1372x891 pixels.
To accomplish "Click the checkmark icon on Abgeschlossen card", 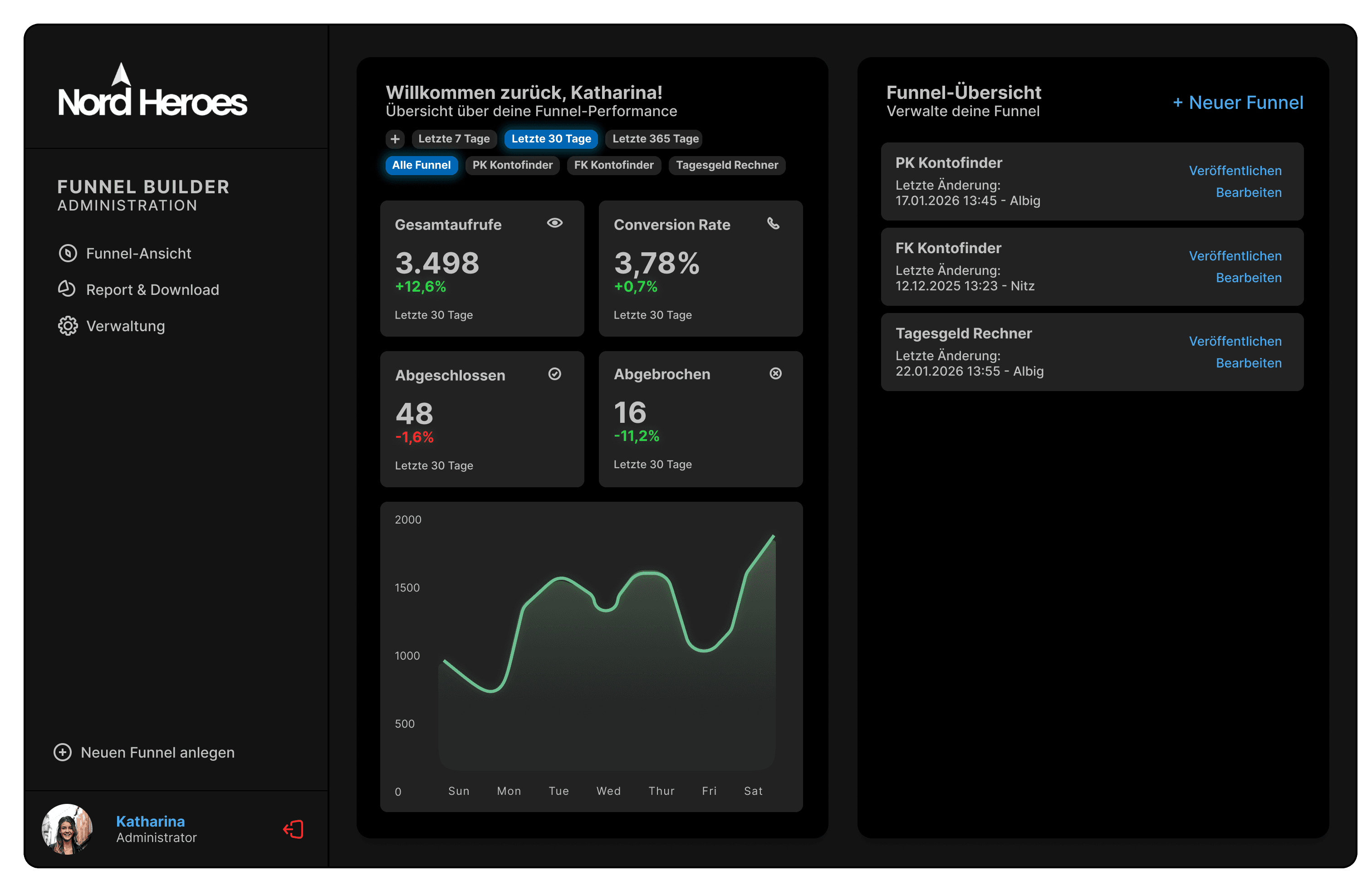I will [x=554, y=374].
